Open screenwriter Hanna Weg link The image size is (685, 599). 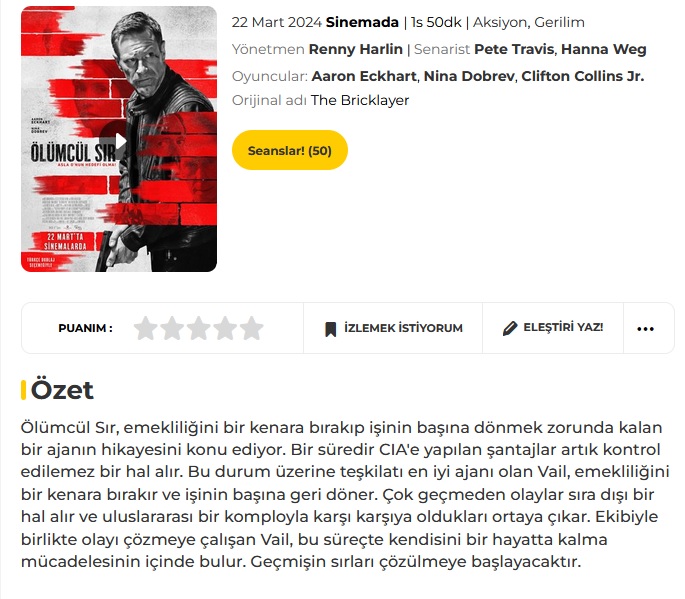coord(604,49)
